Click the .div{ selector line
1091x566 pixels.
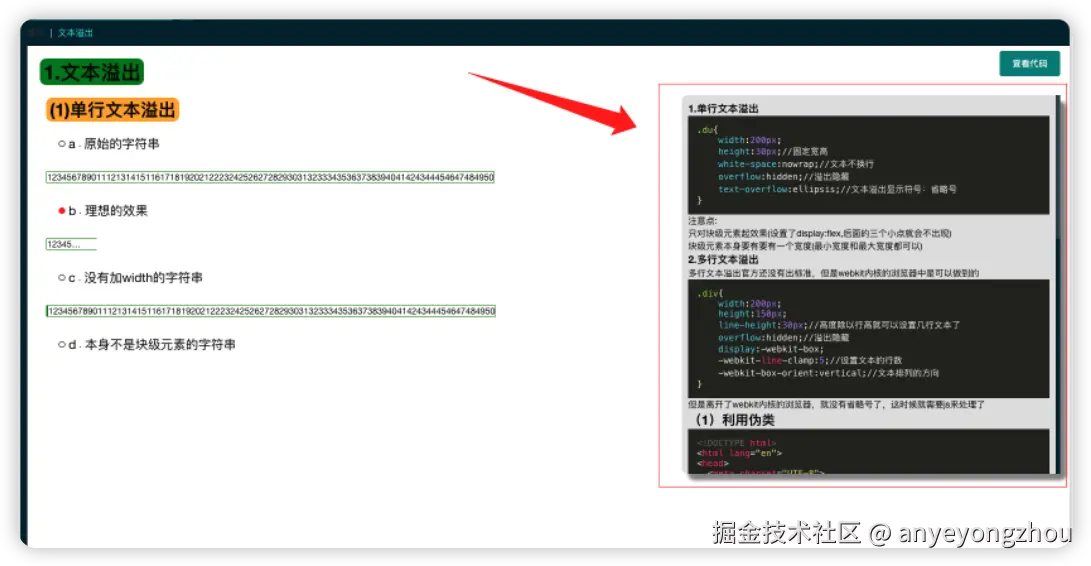pyautogui.click(x=710, y=293)
